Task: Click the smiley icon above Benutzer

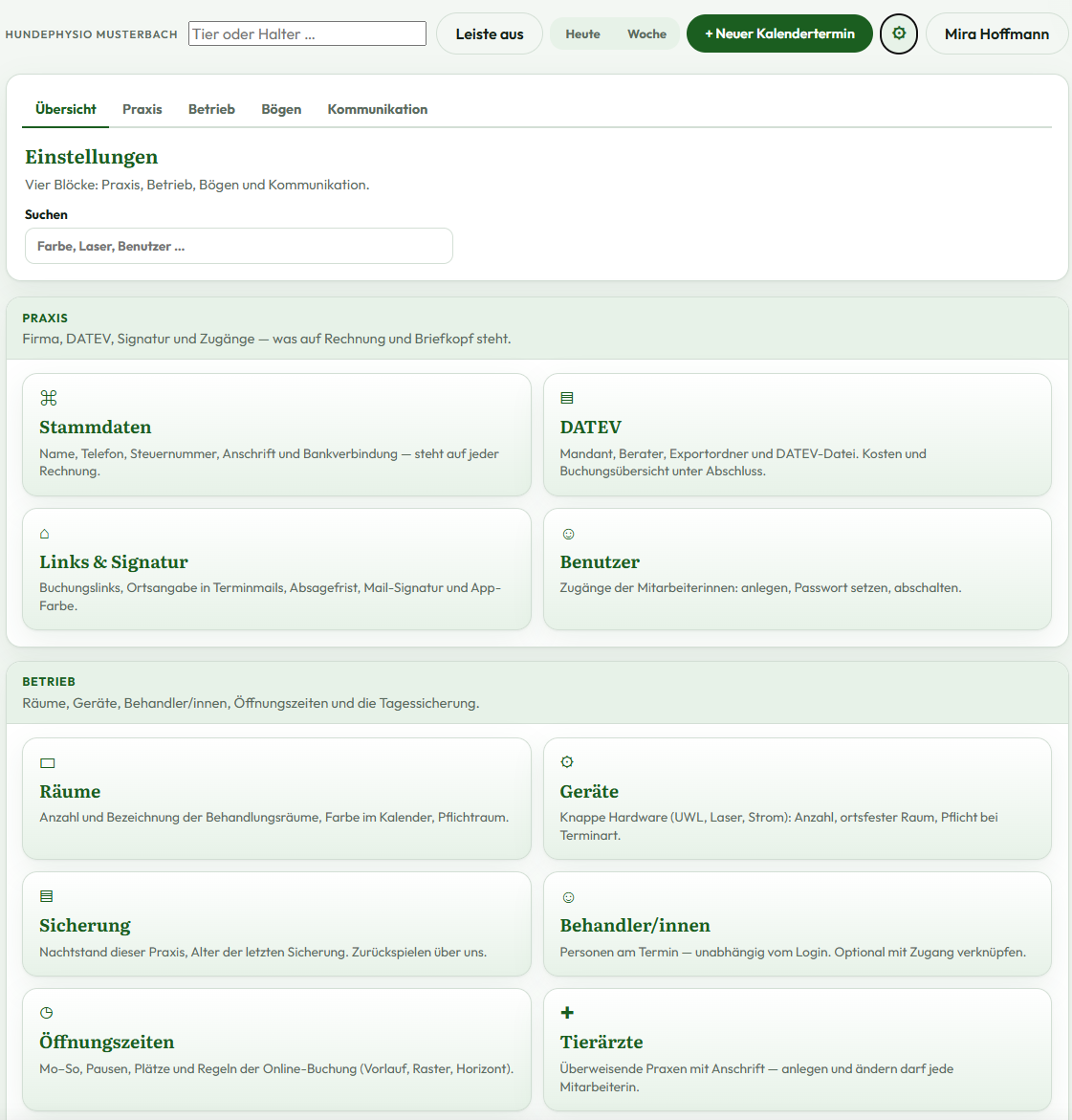Action: [568, 534]
